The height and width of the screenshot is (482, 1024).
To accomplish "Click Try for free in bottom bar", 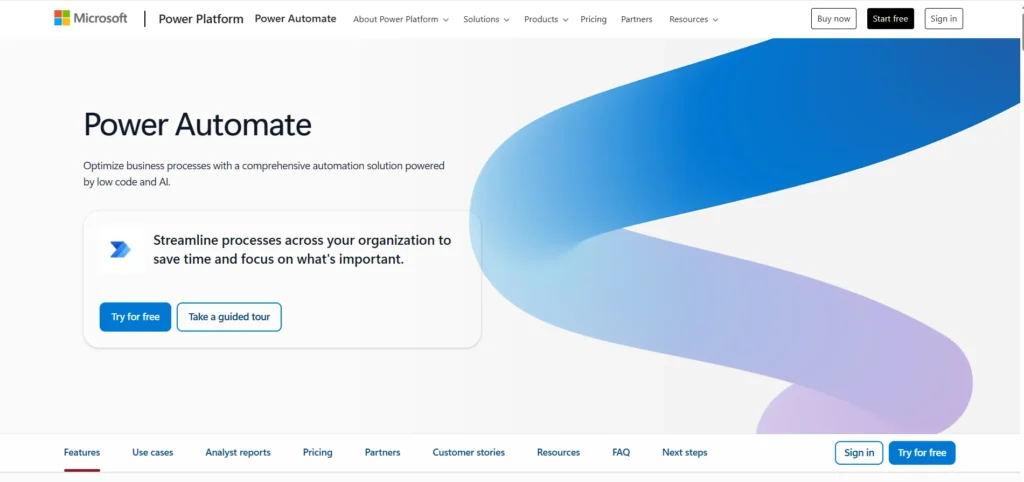I will [x=921, y=453].
